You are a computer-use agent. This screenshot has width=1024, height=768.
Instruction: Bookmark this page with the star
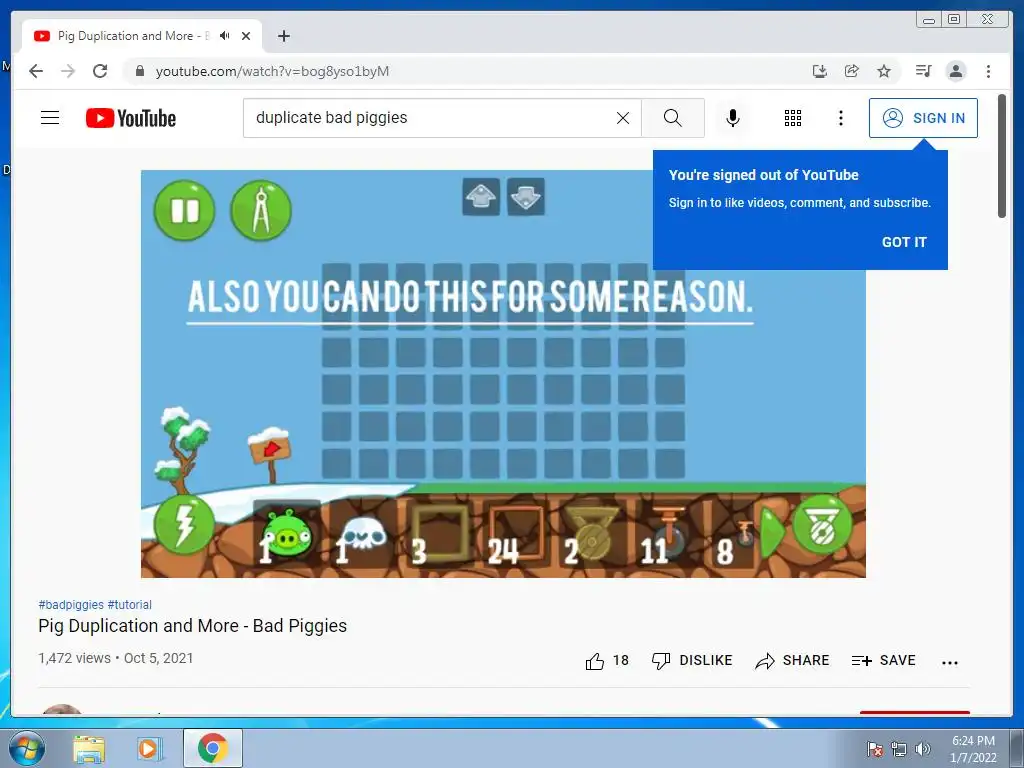point(884,71)
